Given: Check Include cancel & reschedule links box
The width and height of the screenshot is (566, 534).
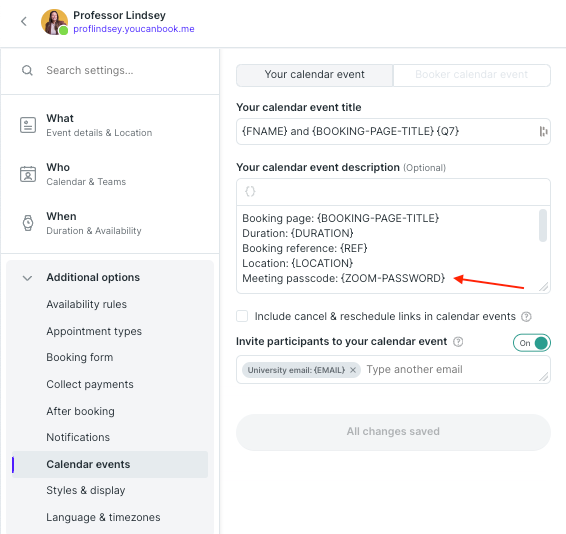Looking at the screenshot, I should coord(242,316).
